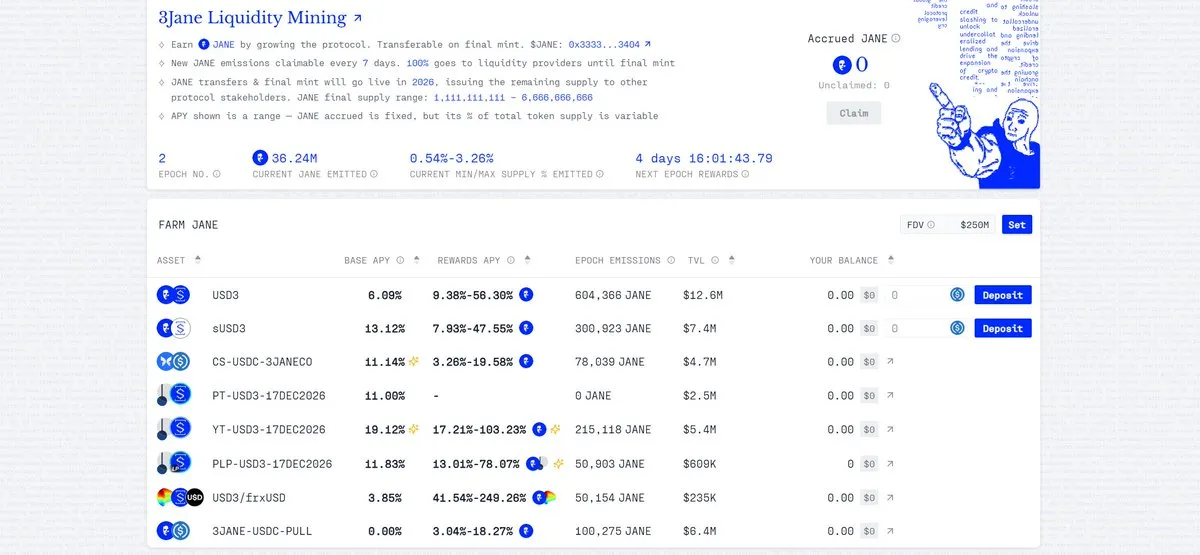Click the info icon next to Epoch Emissions header
Screen dimensions: 1200x555
point(670,260)
